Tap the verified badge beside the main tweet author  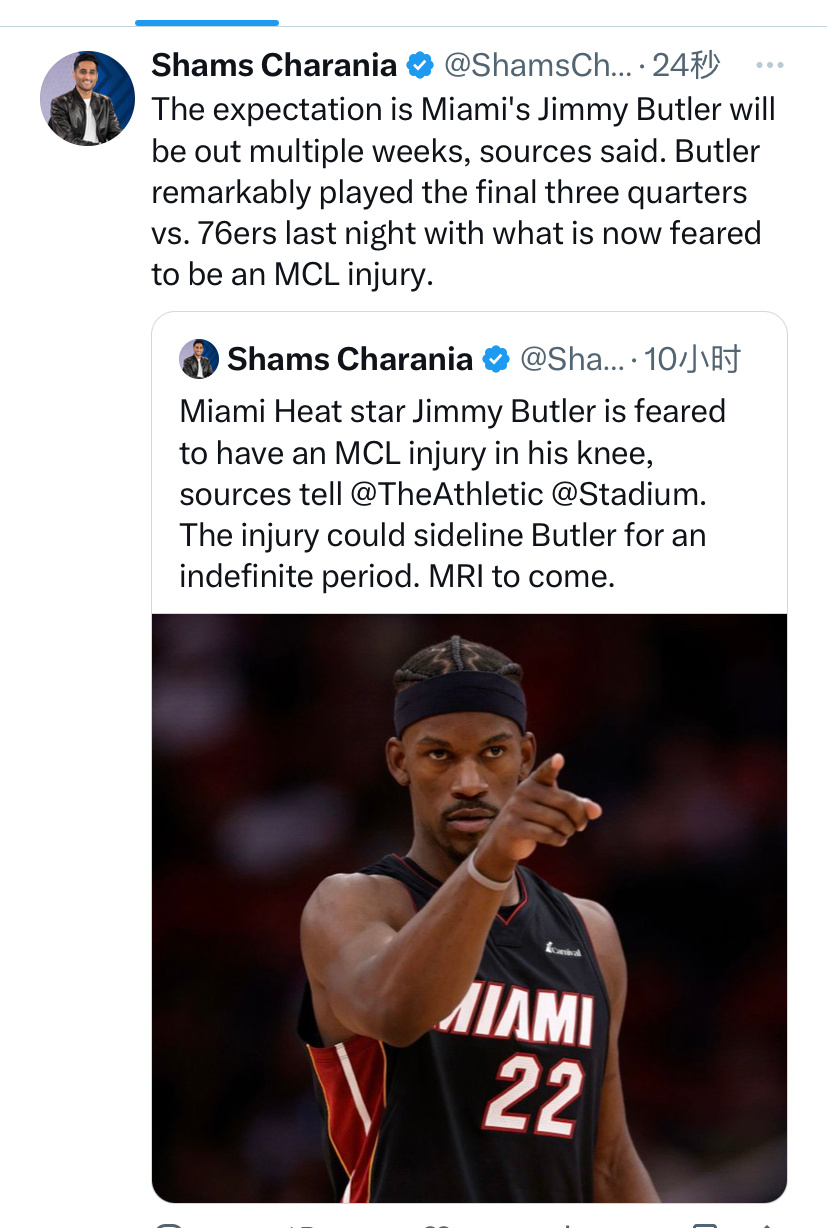click(x=420, y=66)
